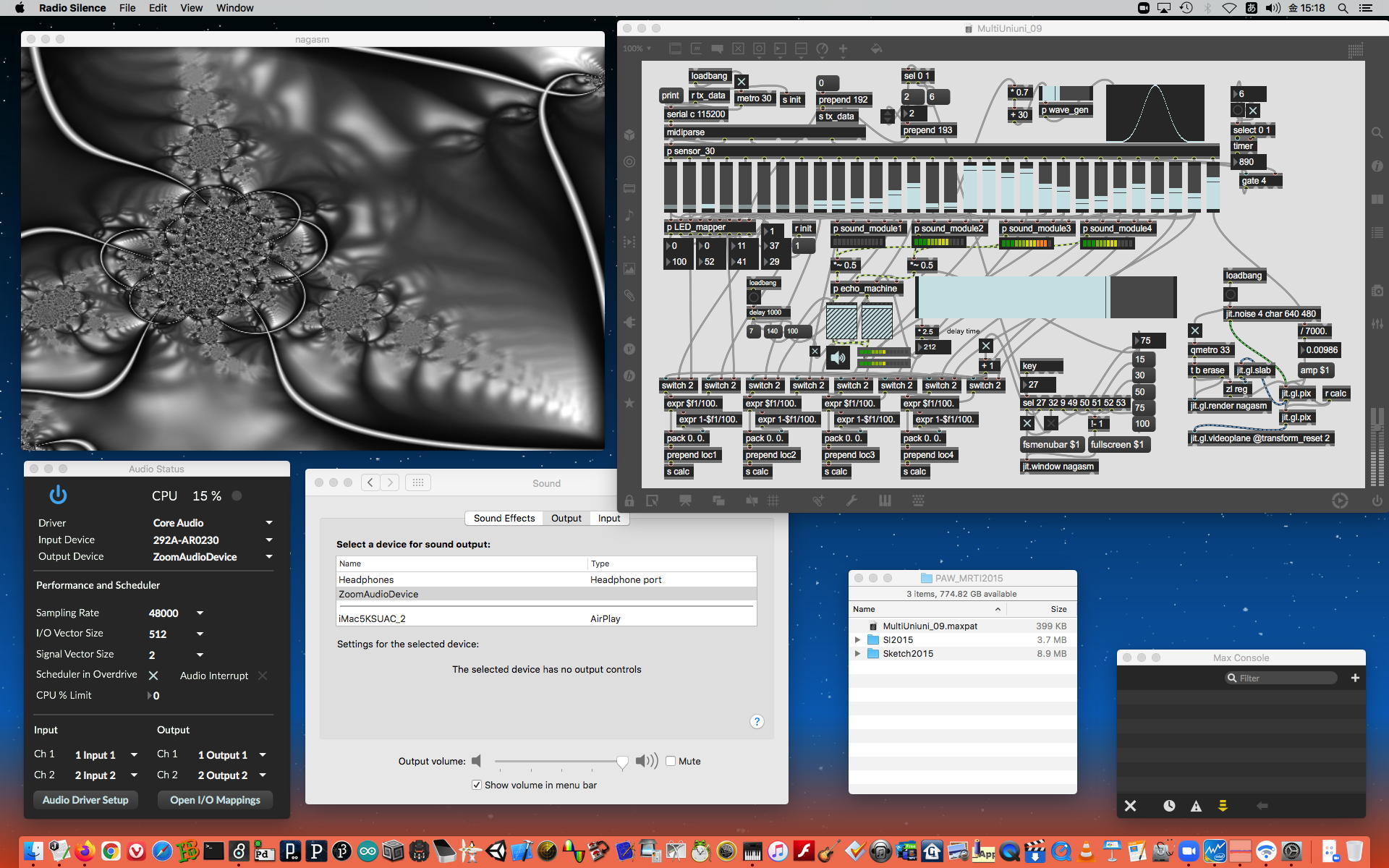Screen dimensions: 1389x868
Task: Open the Sampling Rate dropdown
Action: pos(200,613)
